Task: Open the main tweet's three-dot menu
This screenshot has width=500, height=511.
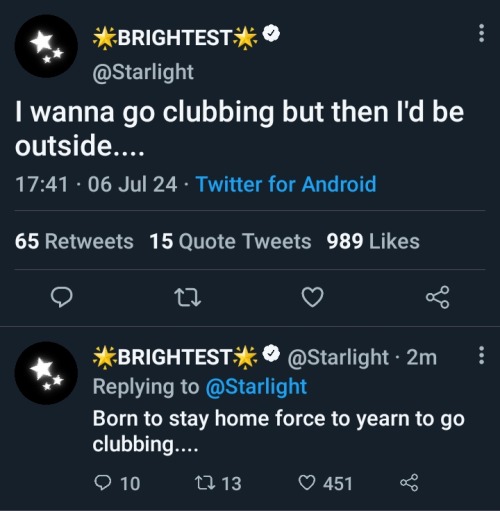Action: (x=481, y=33)
